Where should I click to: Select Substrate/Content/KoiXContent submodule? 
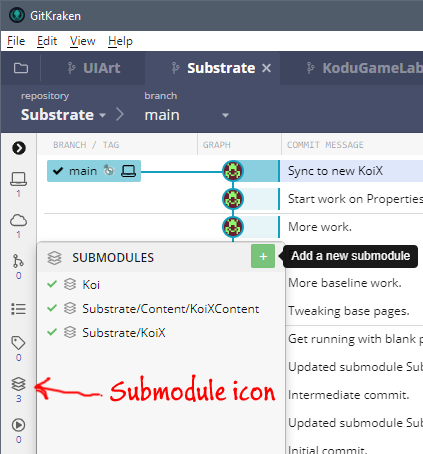click(x=171, y=309)
